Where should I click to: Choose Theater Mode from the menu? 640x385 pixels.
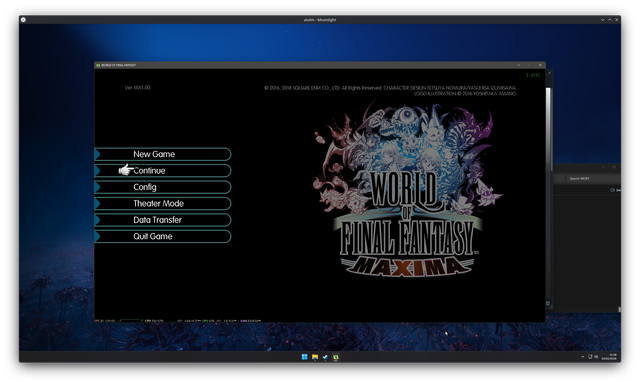163,203
